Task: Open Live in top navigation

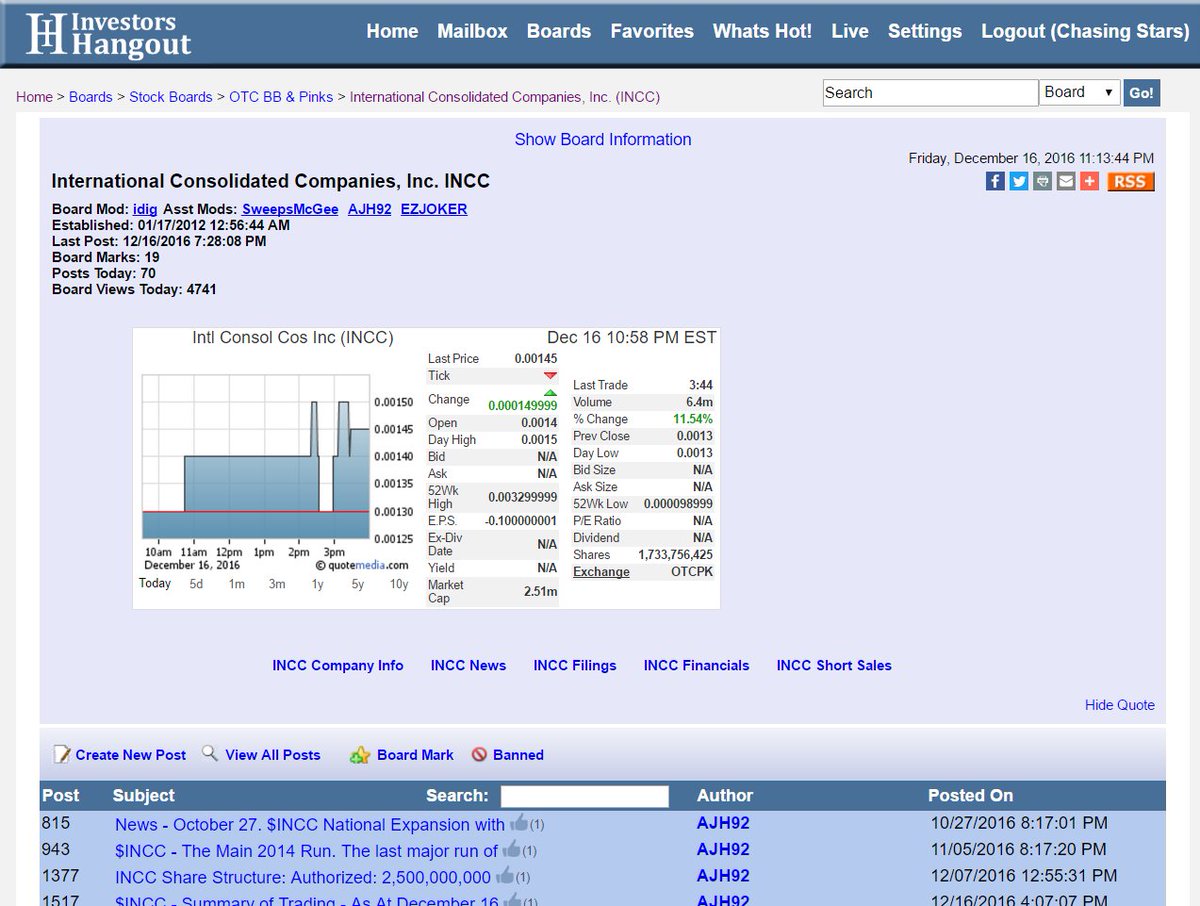Action: pos(850,31)
